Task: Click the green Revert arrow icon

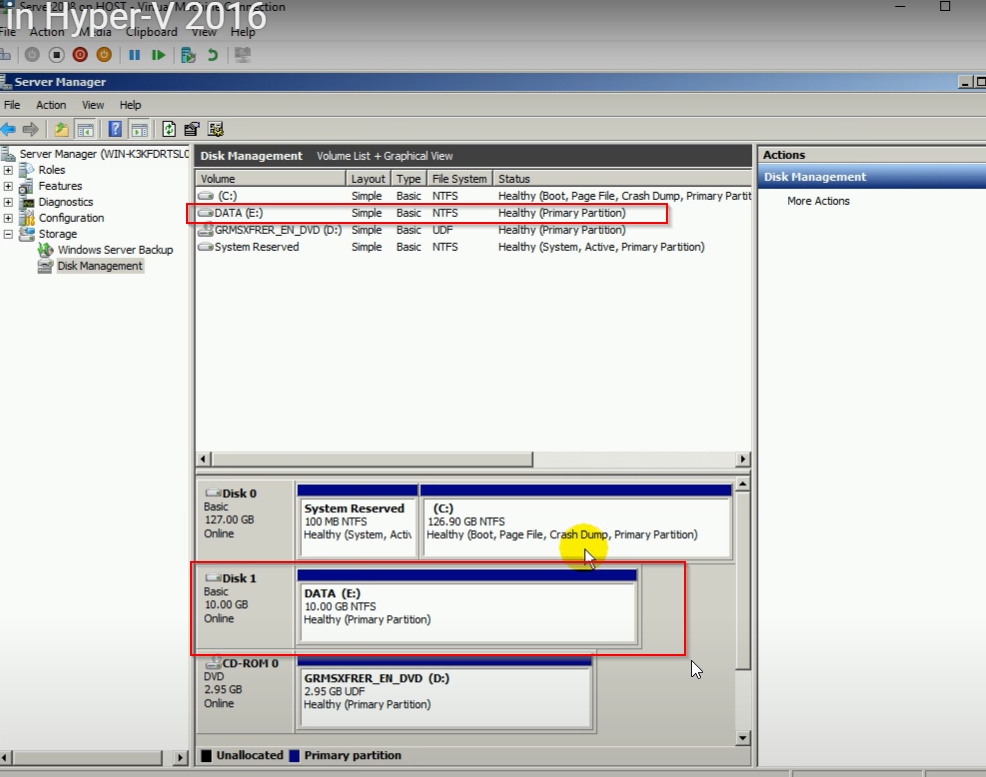Action: [x=213, y=55]
